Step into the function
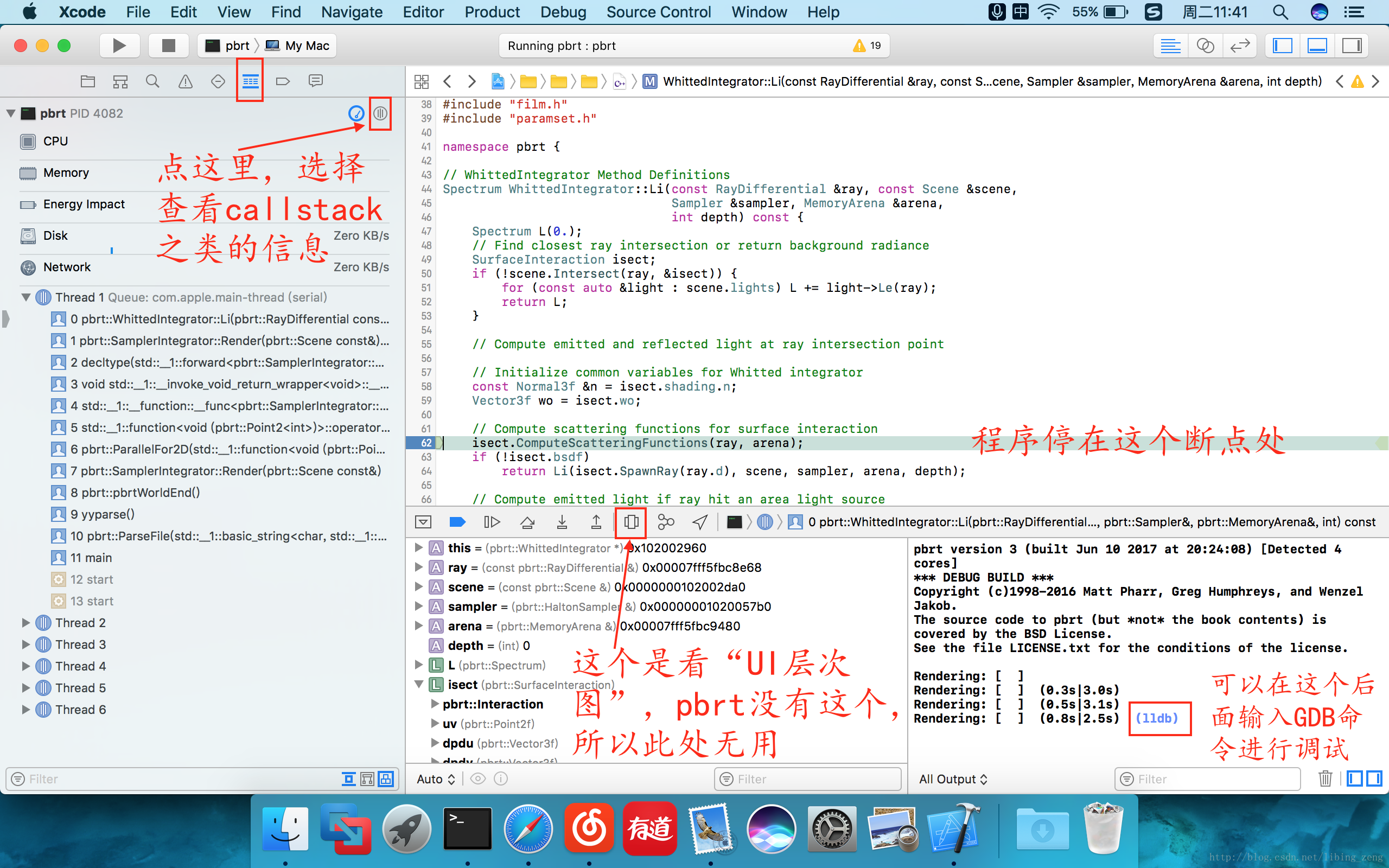1389x868 pixels. point(562,522)
